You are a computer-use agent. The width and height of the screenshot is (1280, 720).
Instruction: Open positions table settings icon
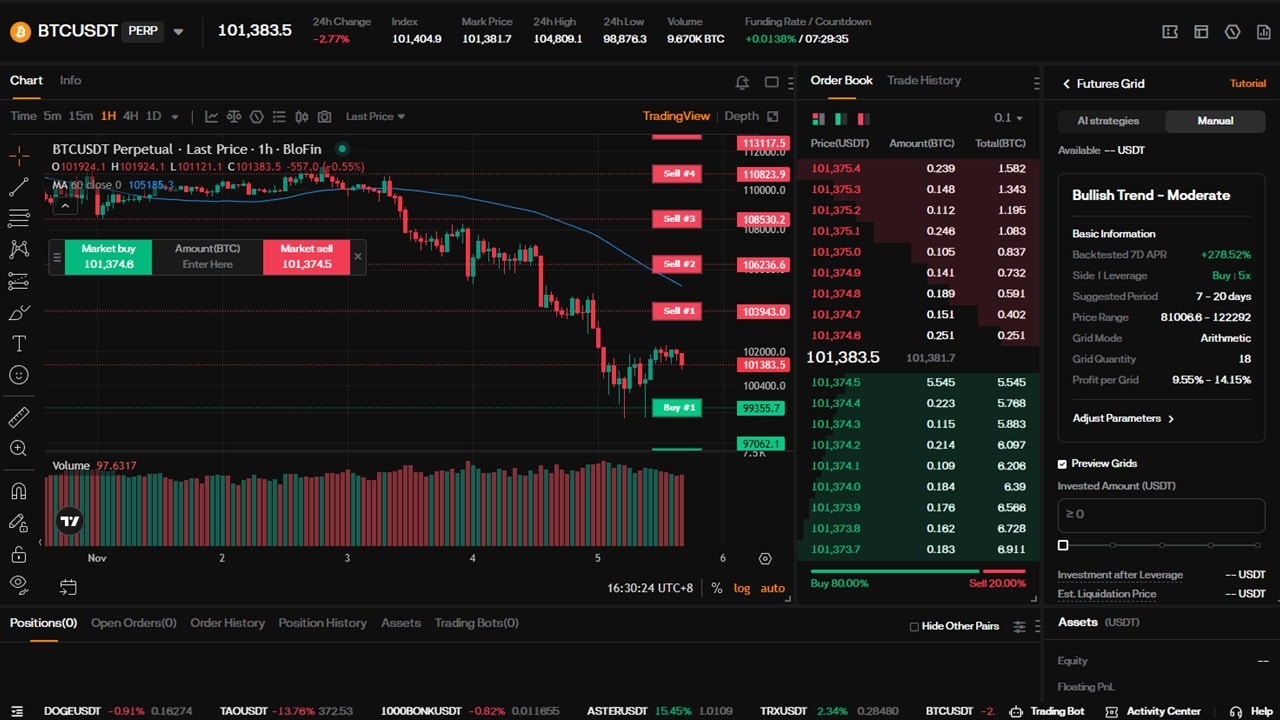[1020, 627]
